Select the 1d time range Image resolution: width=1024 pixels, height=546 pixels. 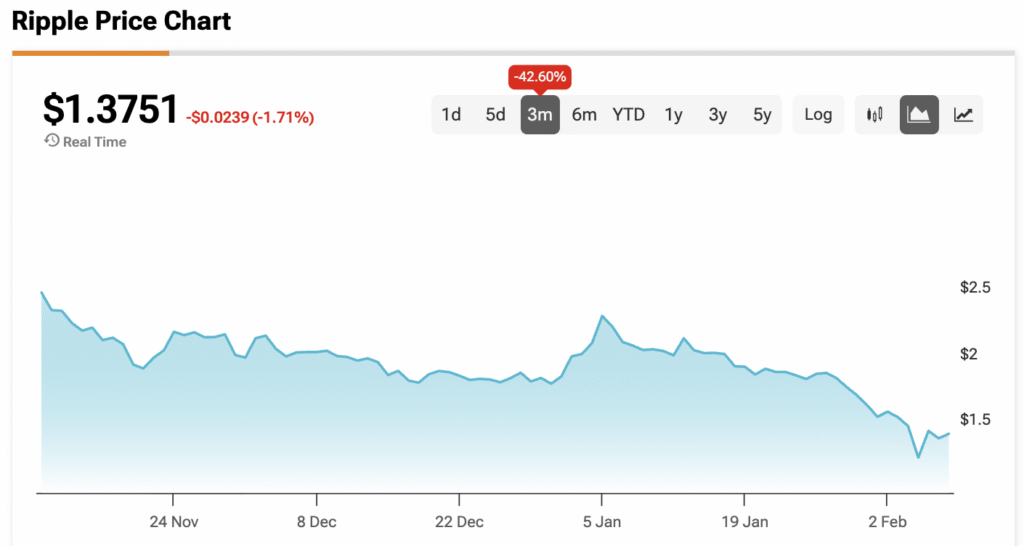[451, 115]
